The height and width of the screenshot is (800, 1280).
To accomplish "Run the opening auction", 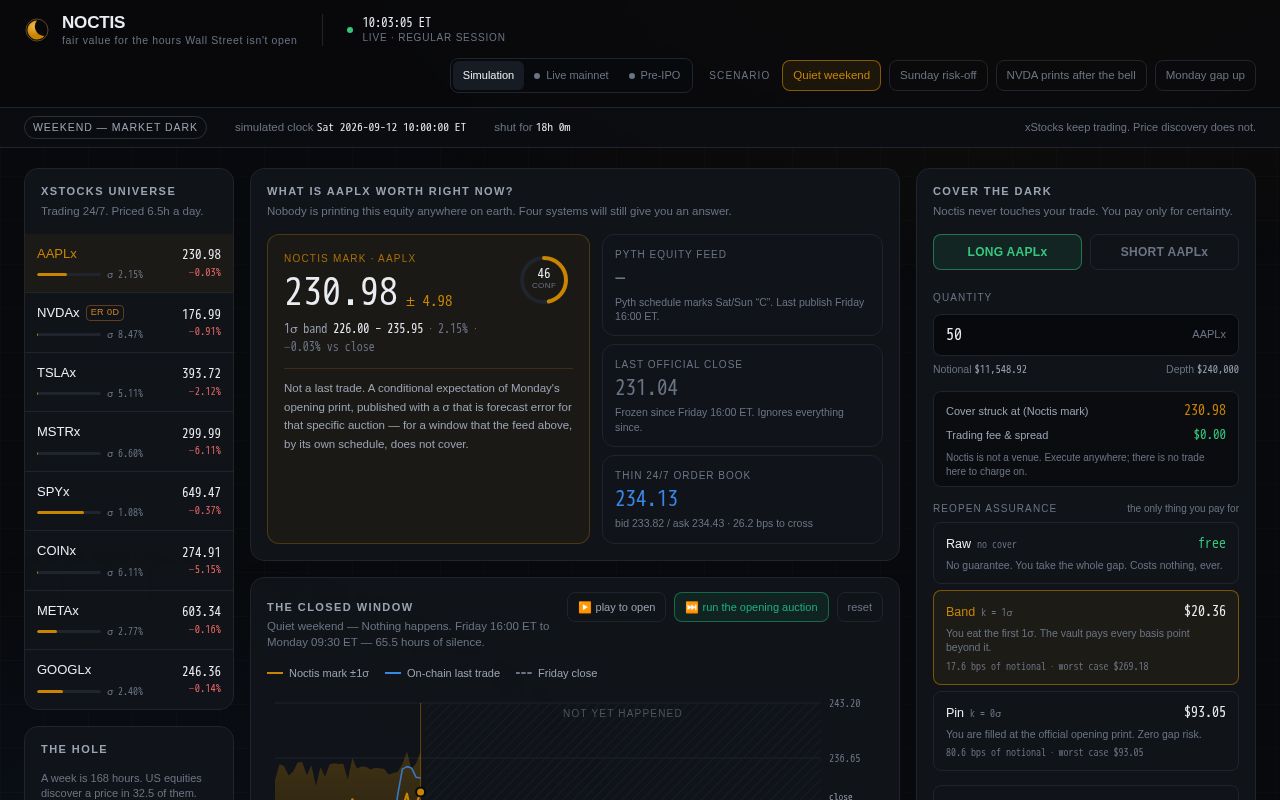I will 751,607.
